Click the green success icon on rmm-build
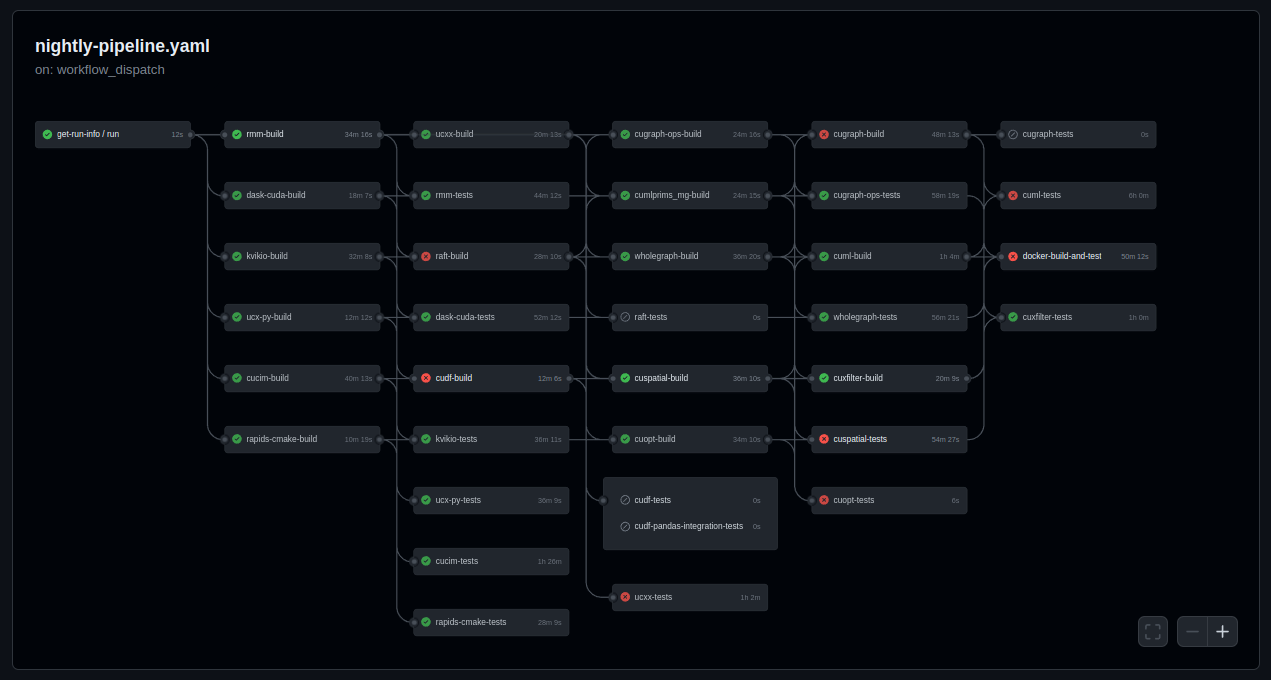The image size is (1271, 680). pos(237,134)
